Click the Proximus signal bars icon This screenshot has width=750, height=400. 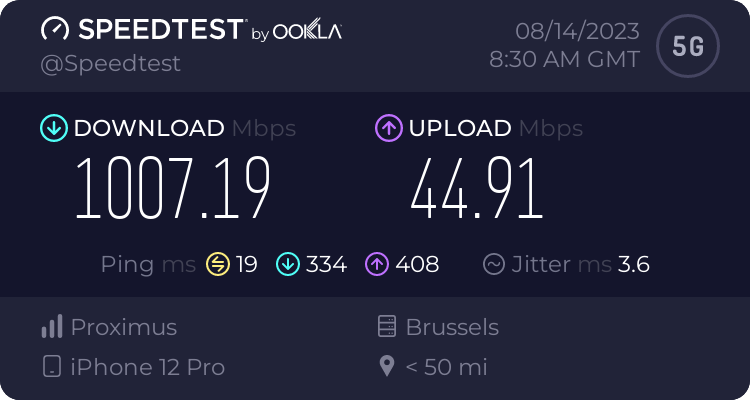pos(52,327)
